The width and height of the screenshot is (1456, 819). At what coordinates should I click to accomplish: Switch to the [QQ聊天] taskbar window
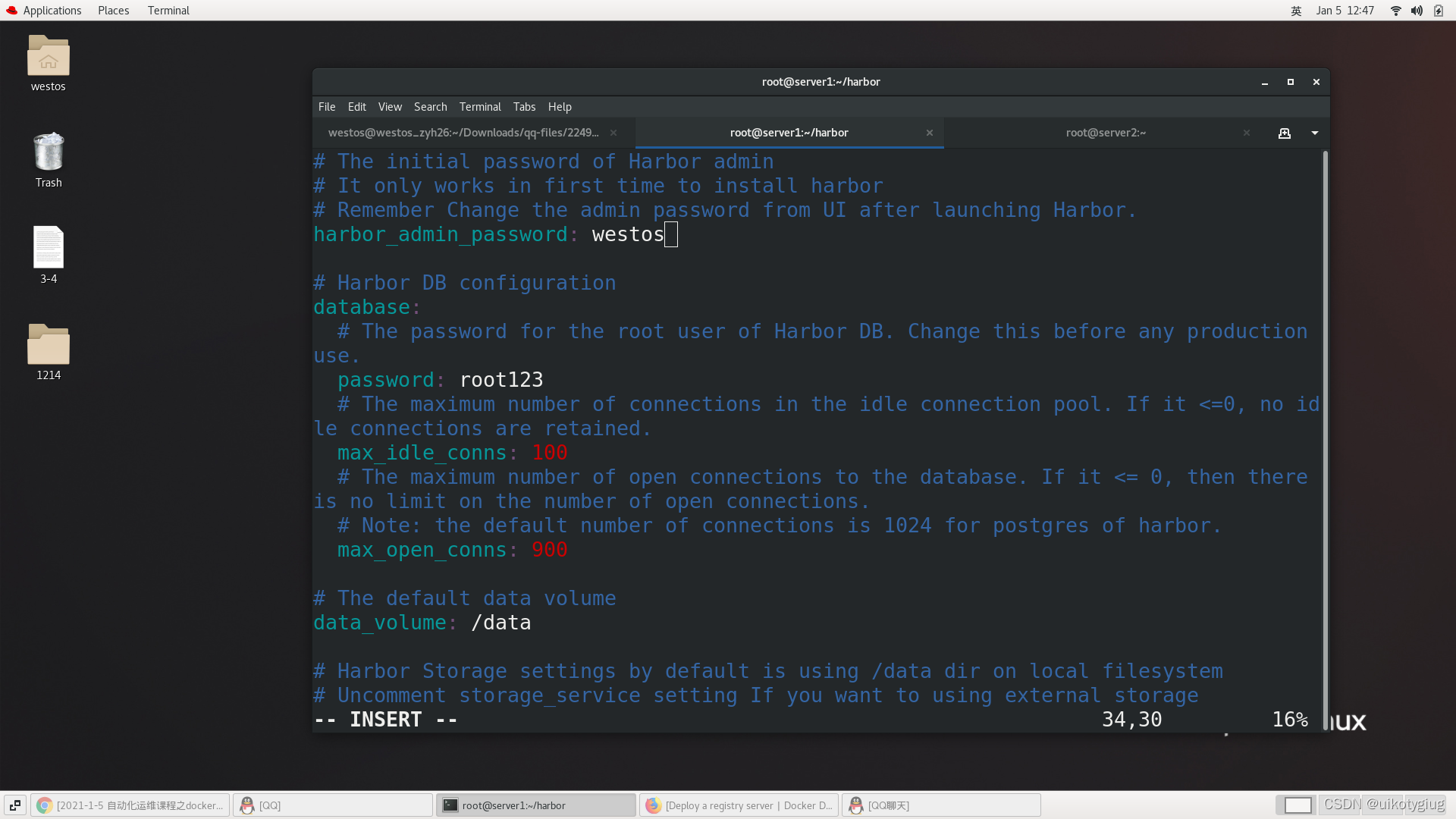pos(941,805)
